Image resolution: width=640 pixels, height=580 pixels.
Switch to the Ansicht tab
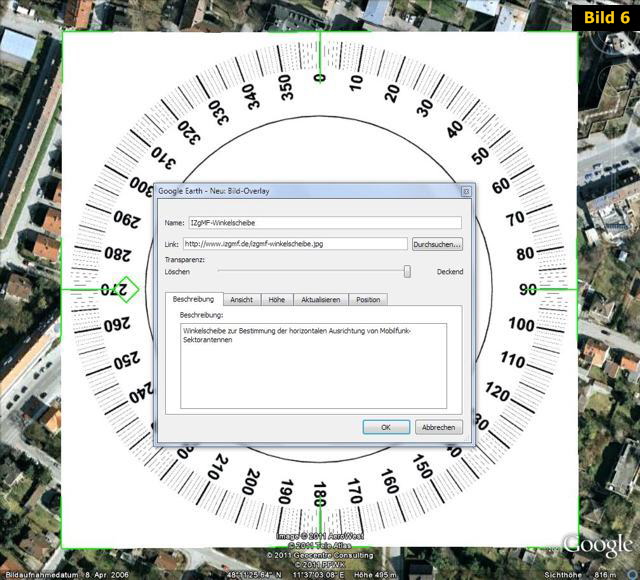pyautogui.click(x=242, y=299)
